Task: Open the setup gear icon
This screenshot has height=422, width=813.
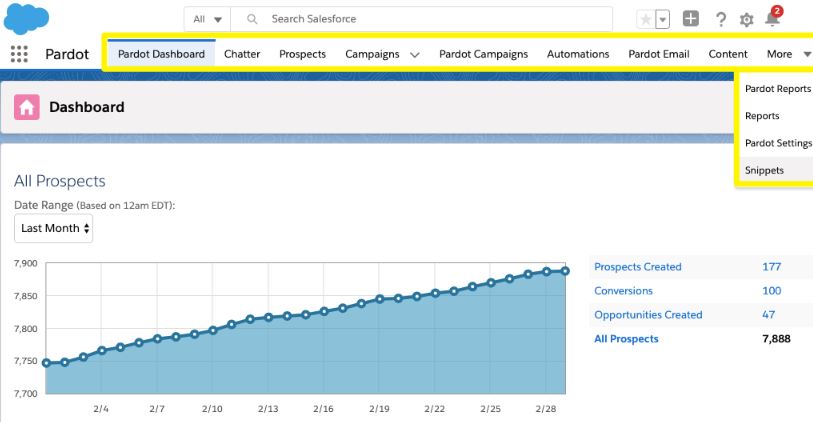Action: tap(746, 20)
